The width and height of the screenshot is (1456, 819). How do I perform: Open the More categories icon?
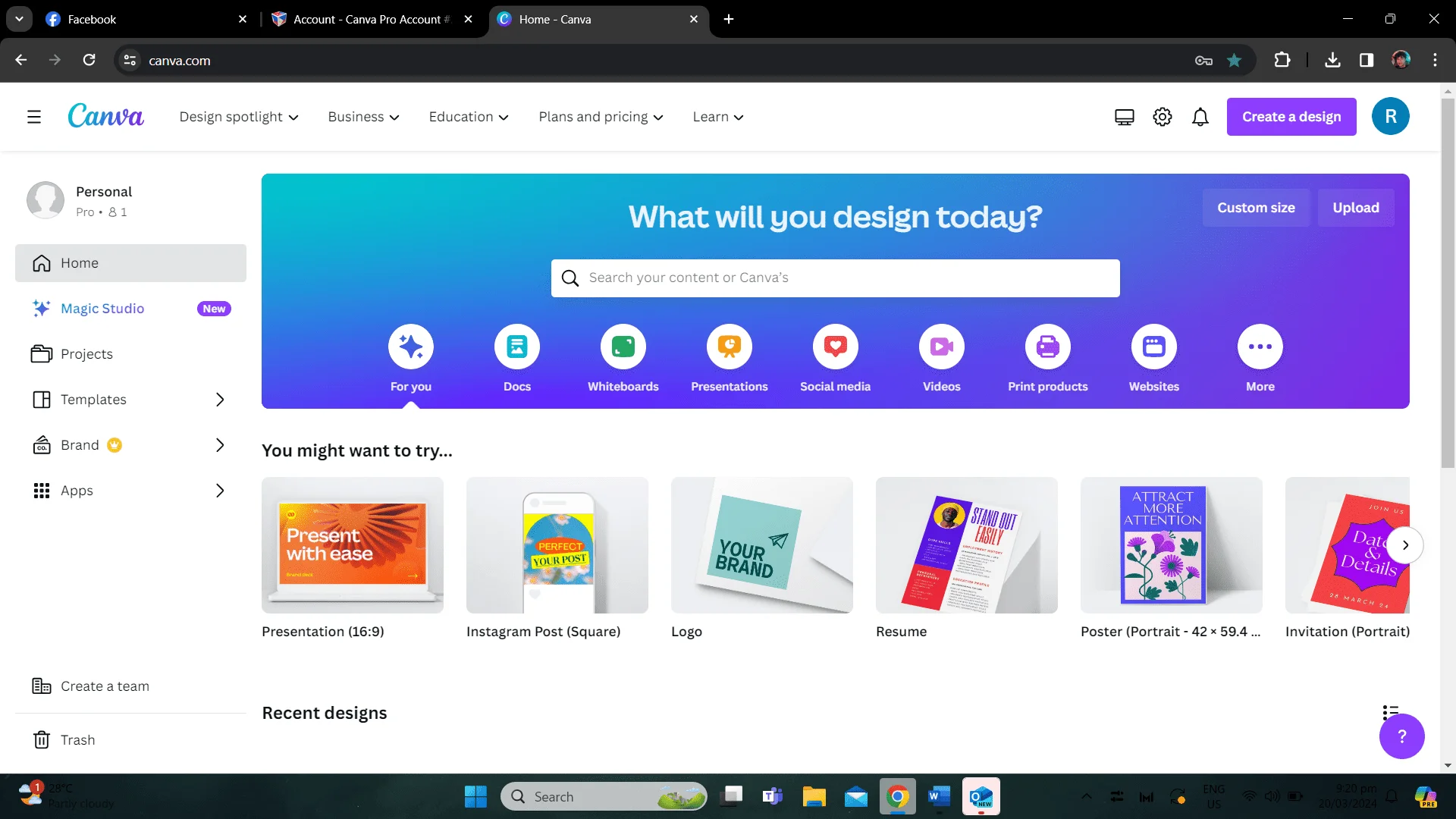1260,347
